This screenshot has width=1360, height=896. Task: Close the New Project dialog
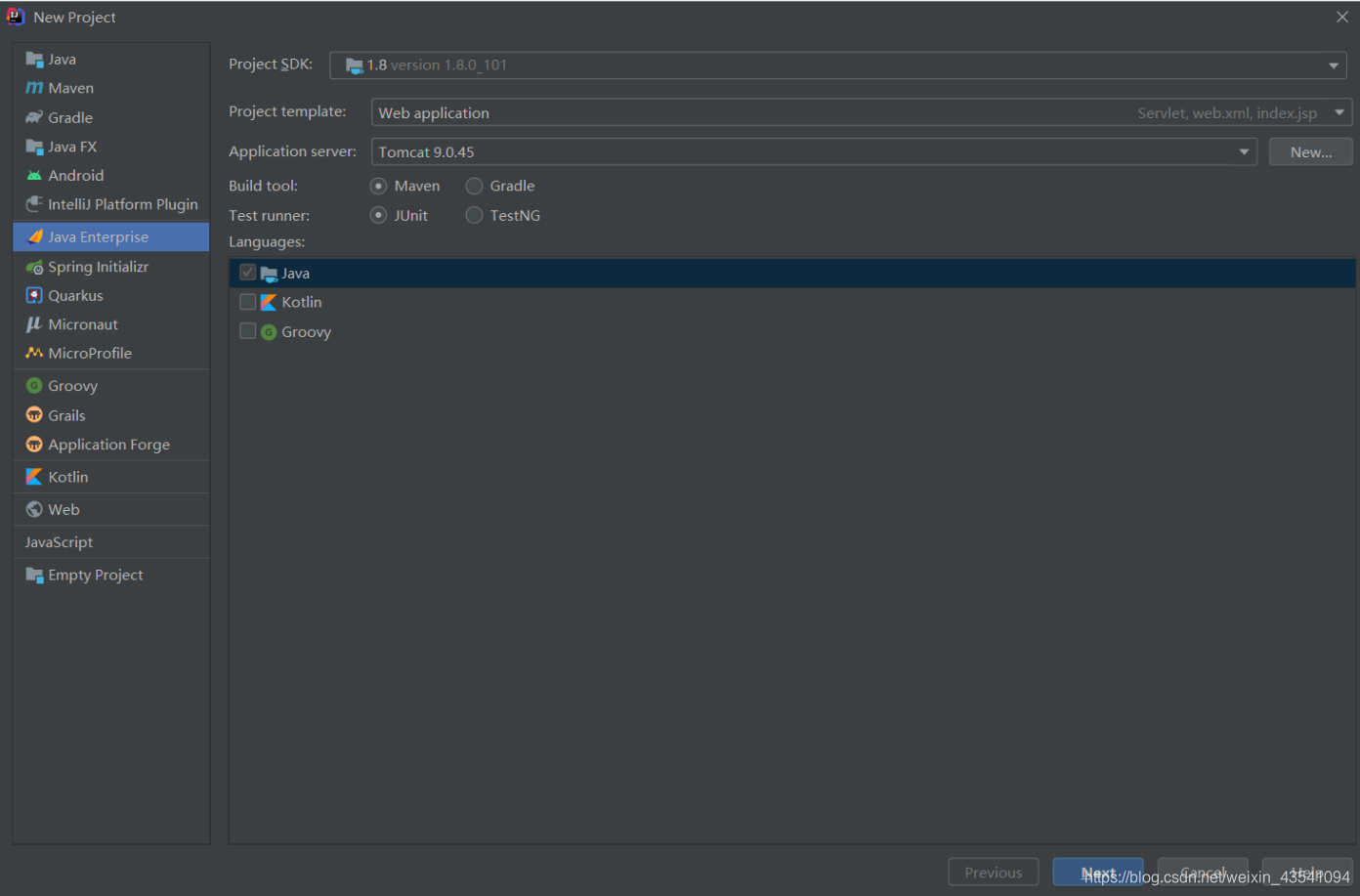(1342, 17)
